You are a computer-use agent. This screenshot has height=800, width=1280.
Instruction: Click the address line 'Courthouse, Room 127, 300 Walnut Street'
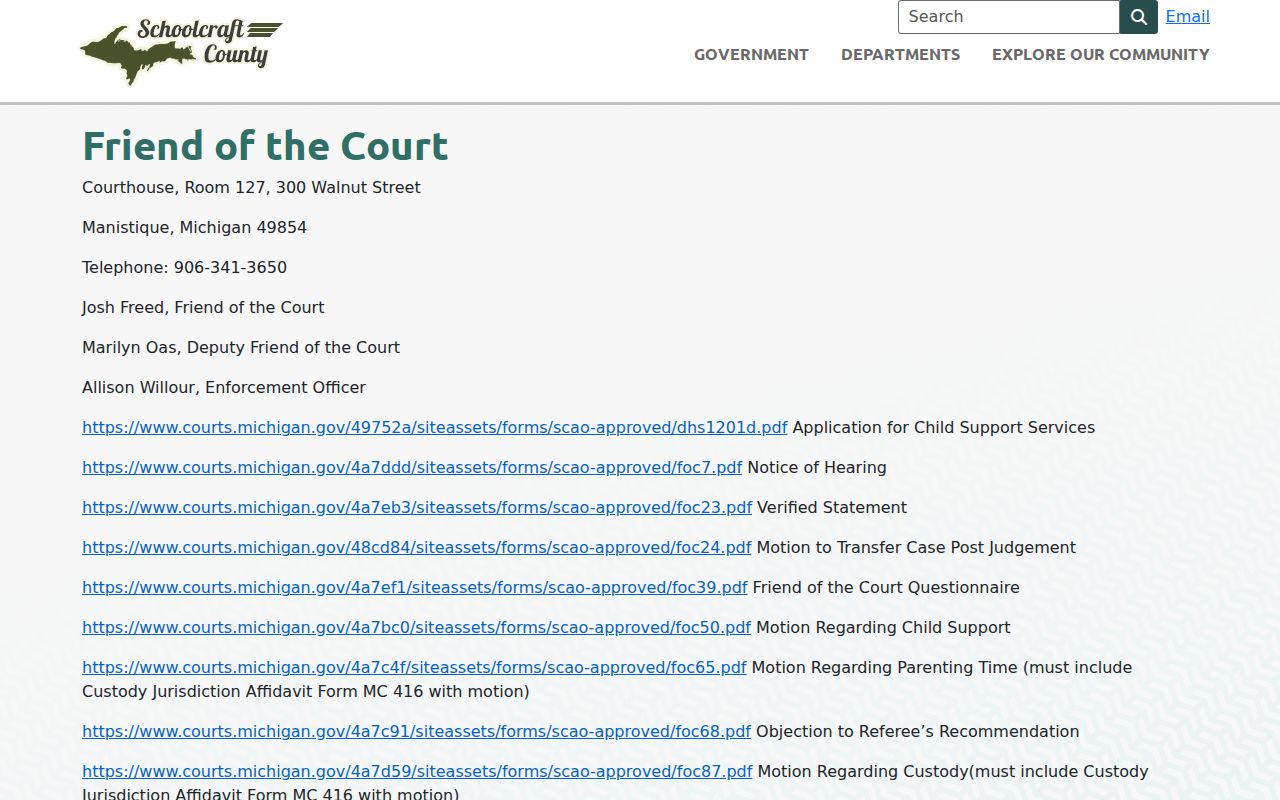pos(251,187)
